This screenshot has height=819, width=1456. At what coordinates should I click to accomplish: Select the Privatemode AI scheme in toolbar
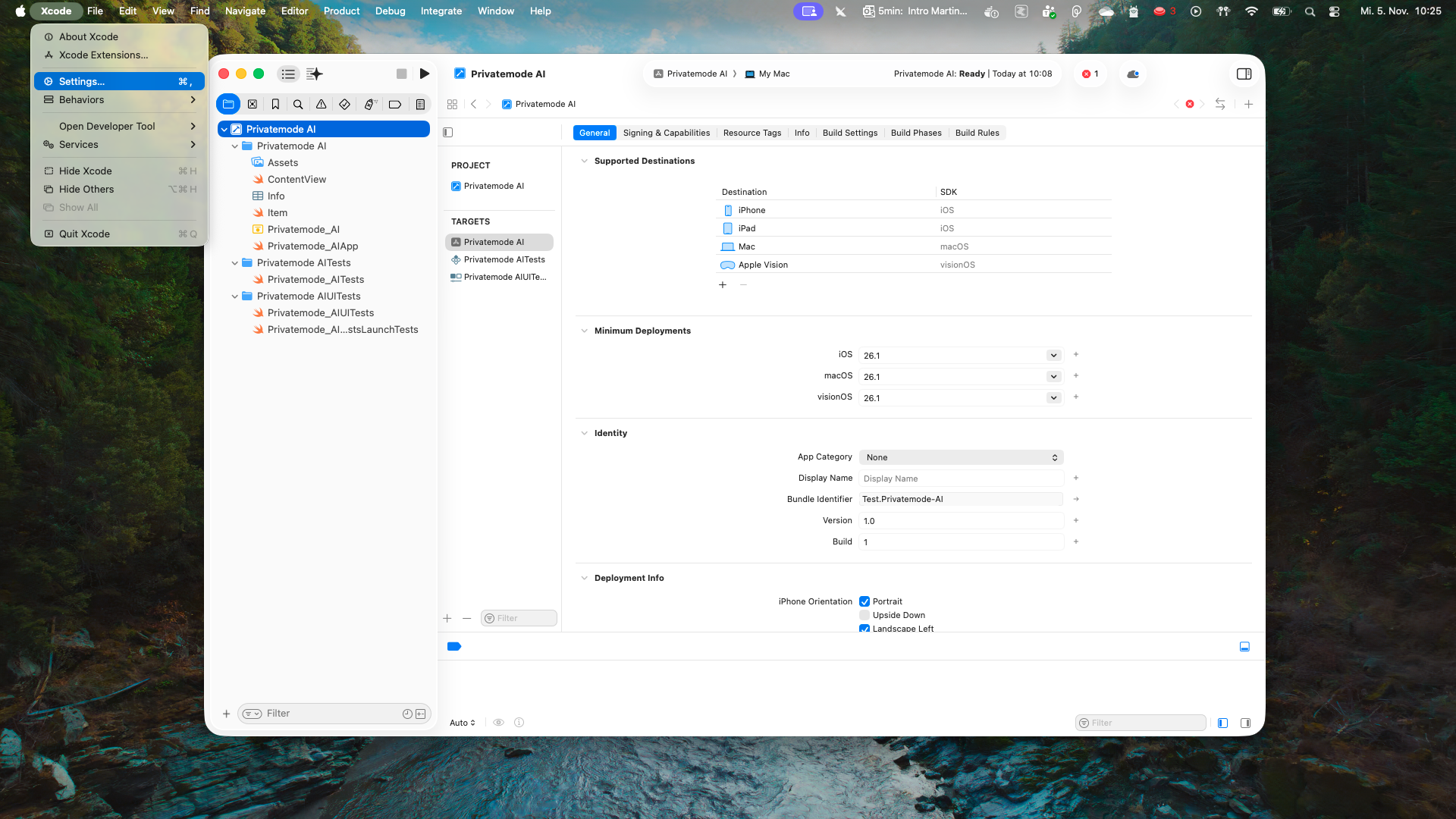pyautogui.click(x=690, y=74)
